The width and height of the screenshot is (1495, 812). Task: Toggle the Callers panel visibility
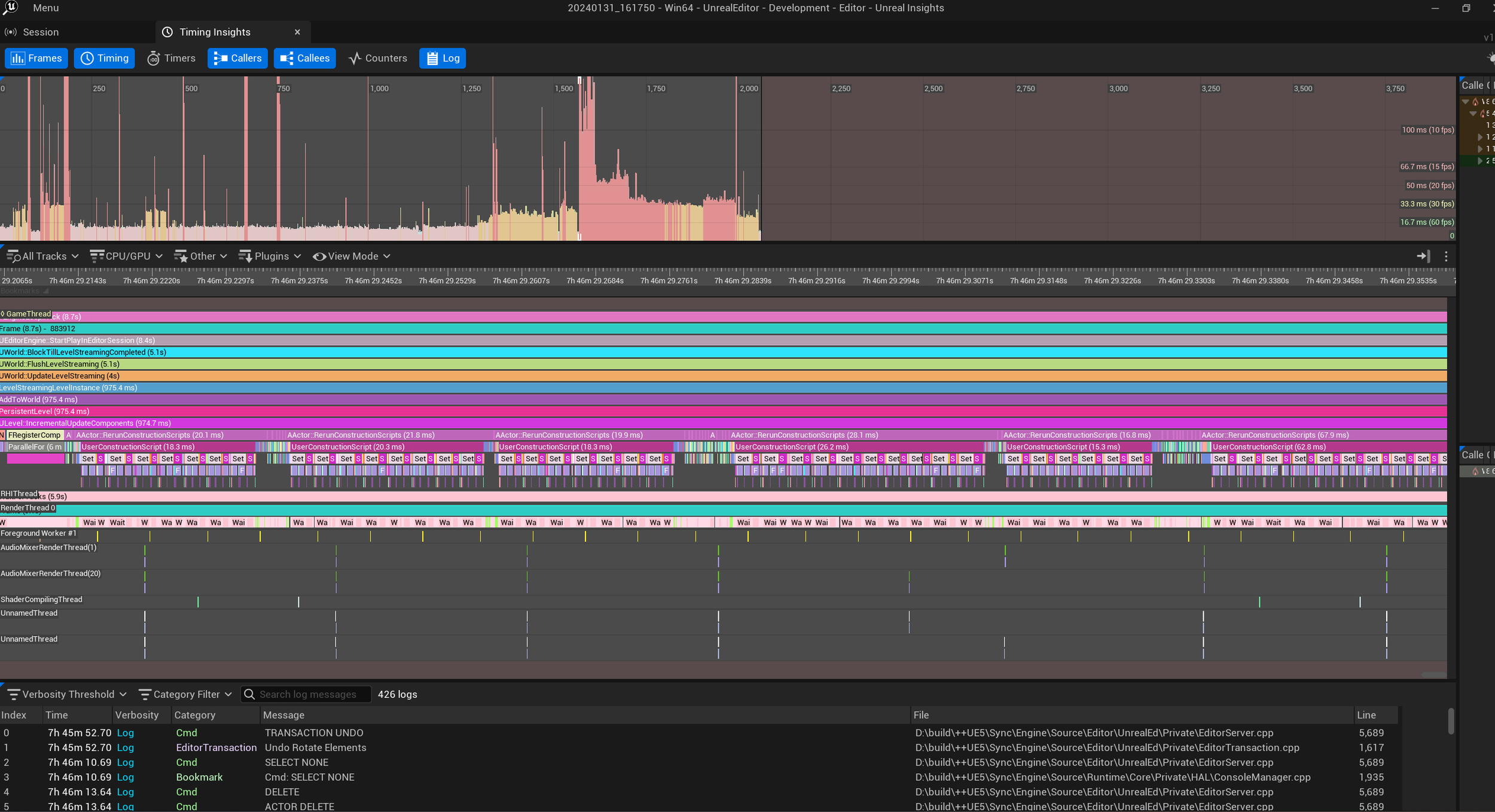pyautogui.click(x=237, y=58)
